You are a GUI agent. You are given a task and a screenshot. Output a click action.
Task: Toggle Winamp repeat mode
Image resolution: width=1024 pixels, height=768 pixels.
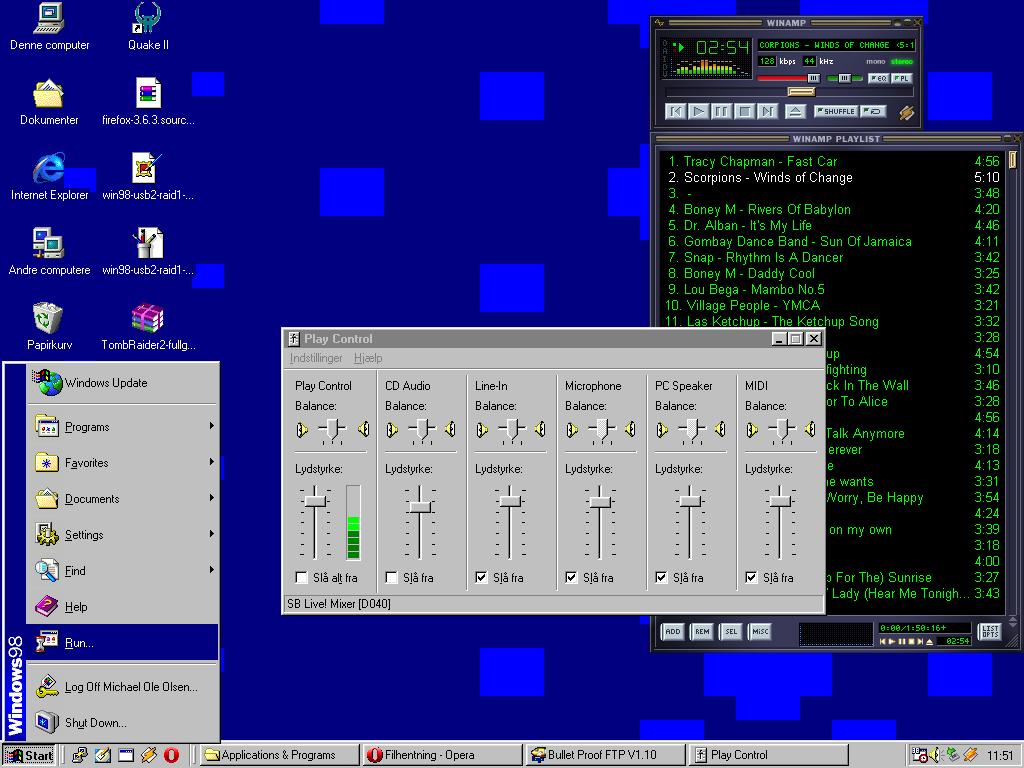click(874, 112)
